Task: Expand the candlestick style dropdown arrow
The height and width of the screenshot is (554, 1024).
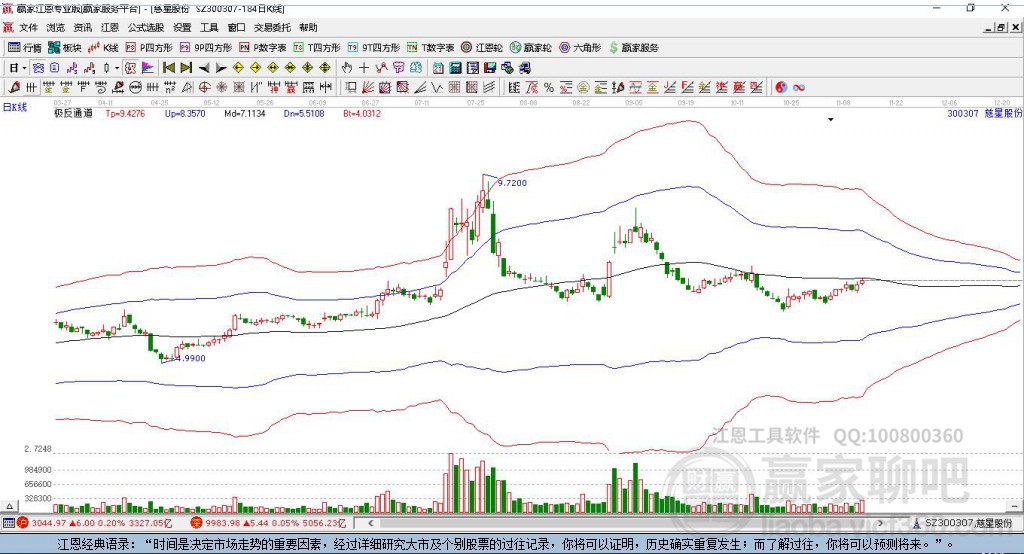Action: tap(117, 68)
